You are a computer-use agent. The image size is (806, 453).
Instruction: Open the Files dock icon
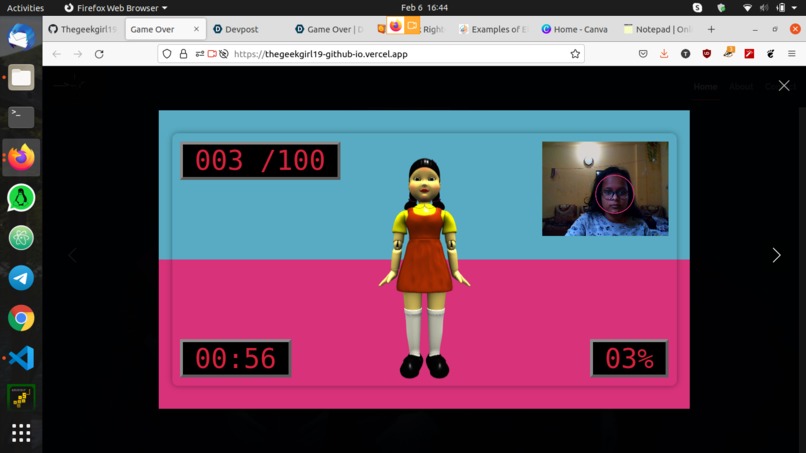21,77
